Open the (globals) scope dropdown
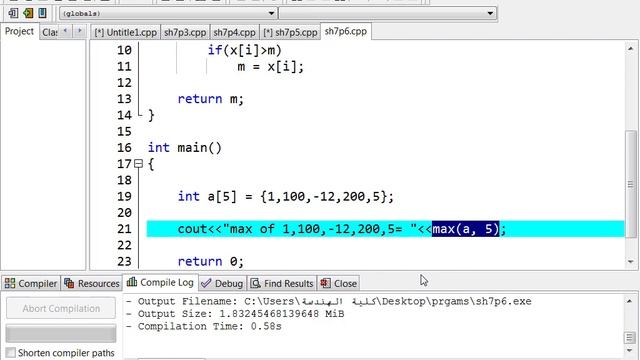 (x=168, y=13)
